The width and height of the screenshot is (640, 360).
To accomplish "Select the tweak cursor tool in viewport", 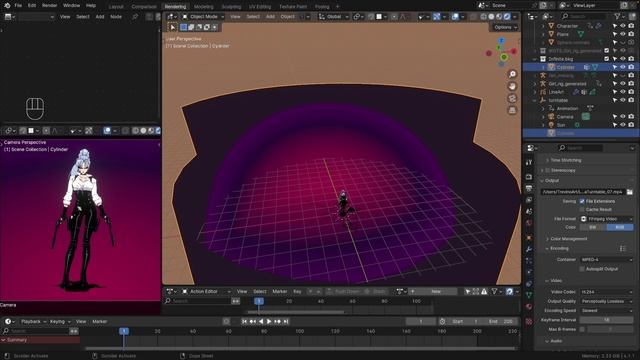I will tap(173, 27).
